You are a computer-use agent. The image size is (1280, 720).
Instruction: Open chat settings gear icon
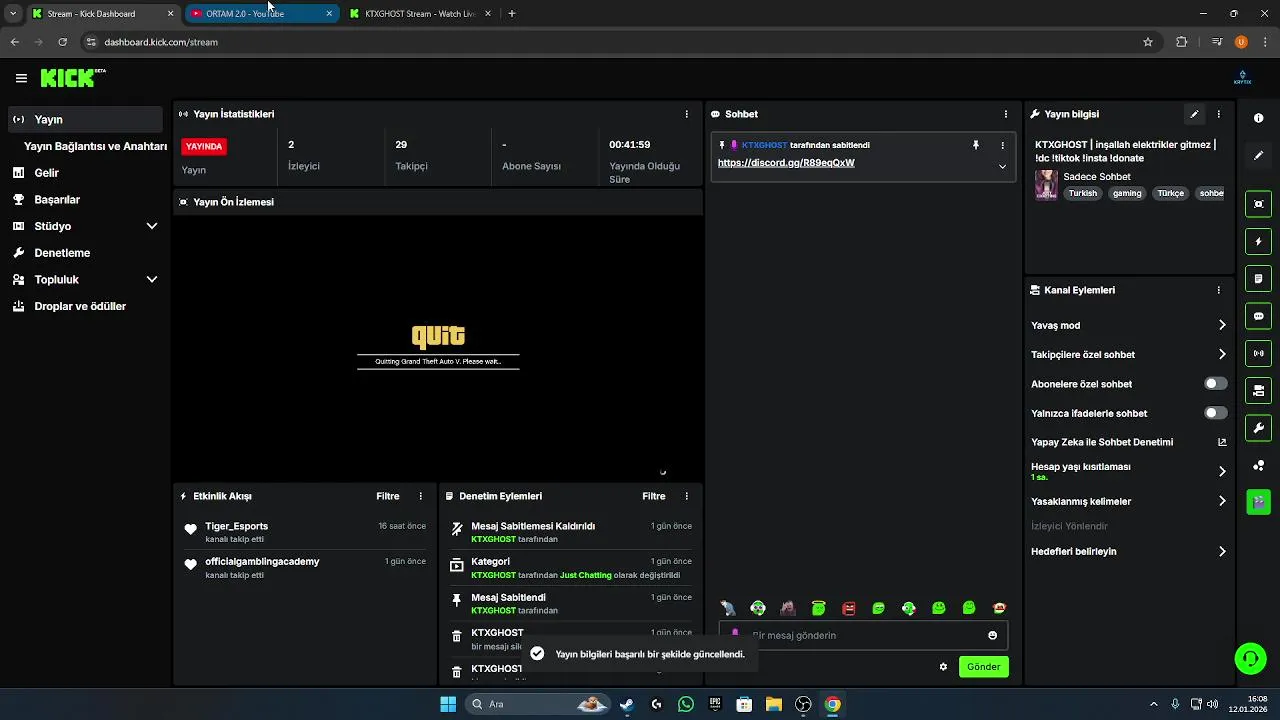click(943, 666)
